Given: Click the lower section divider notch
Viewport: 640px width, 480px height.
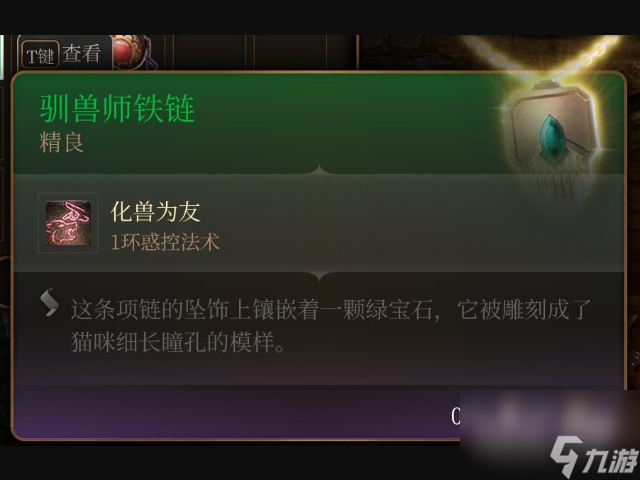Looking at the screenshot, I should coord(320,276).
